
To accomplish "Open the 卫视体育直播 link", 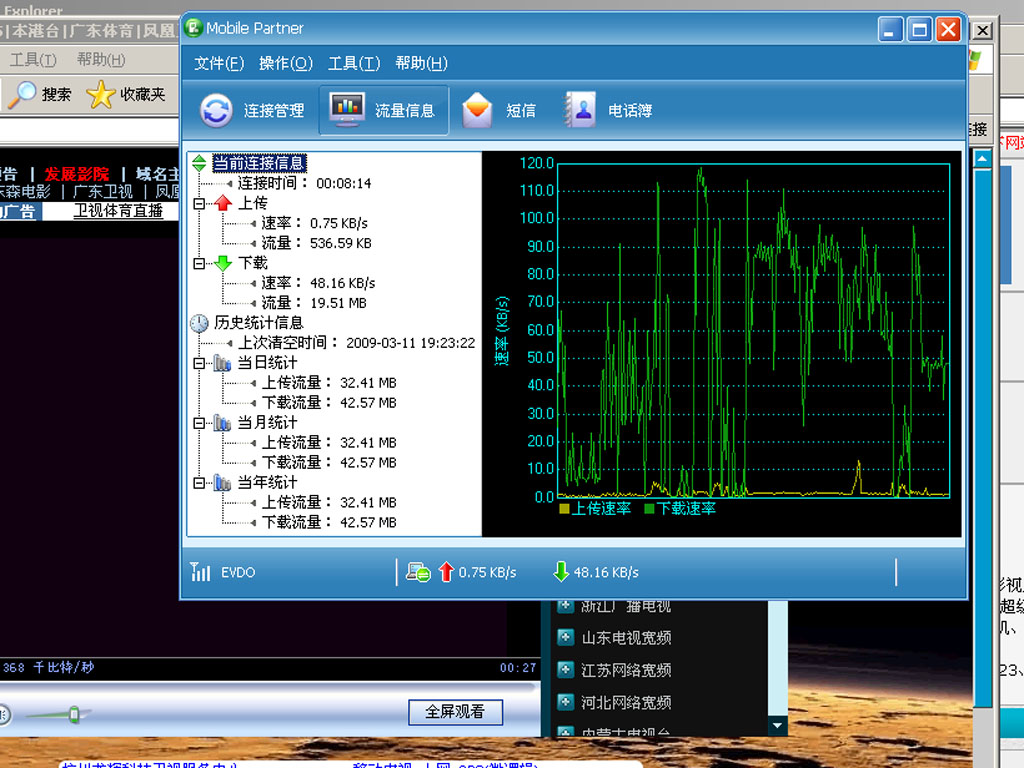I will (x=118, y=211).
